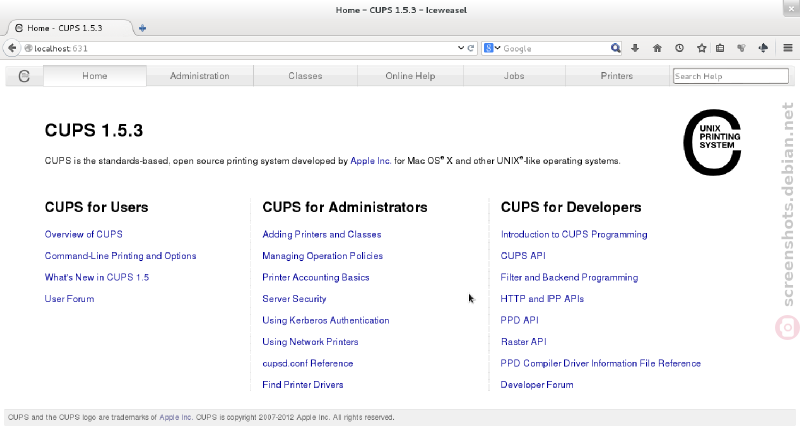Open Using Network Printers link
Image resolution: width=800 pixels, height=430 pixels.
[x=310, y=341]
